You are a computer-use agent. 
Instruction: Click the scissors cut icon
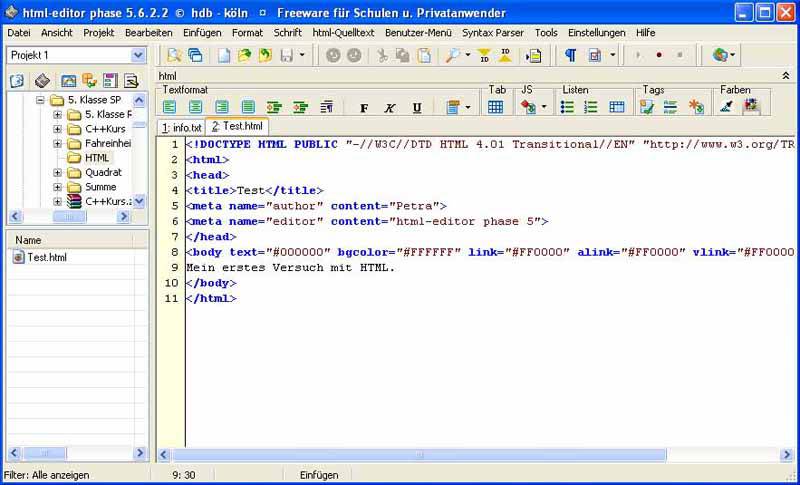click(x=381, y=55)
